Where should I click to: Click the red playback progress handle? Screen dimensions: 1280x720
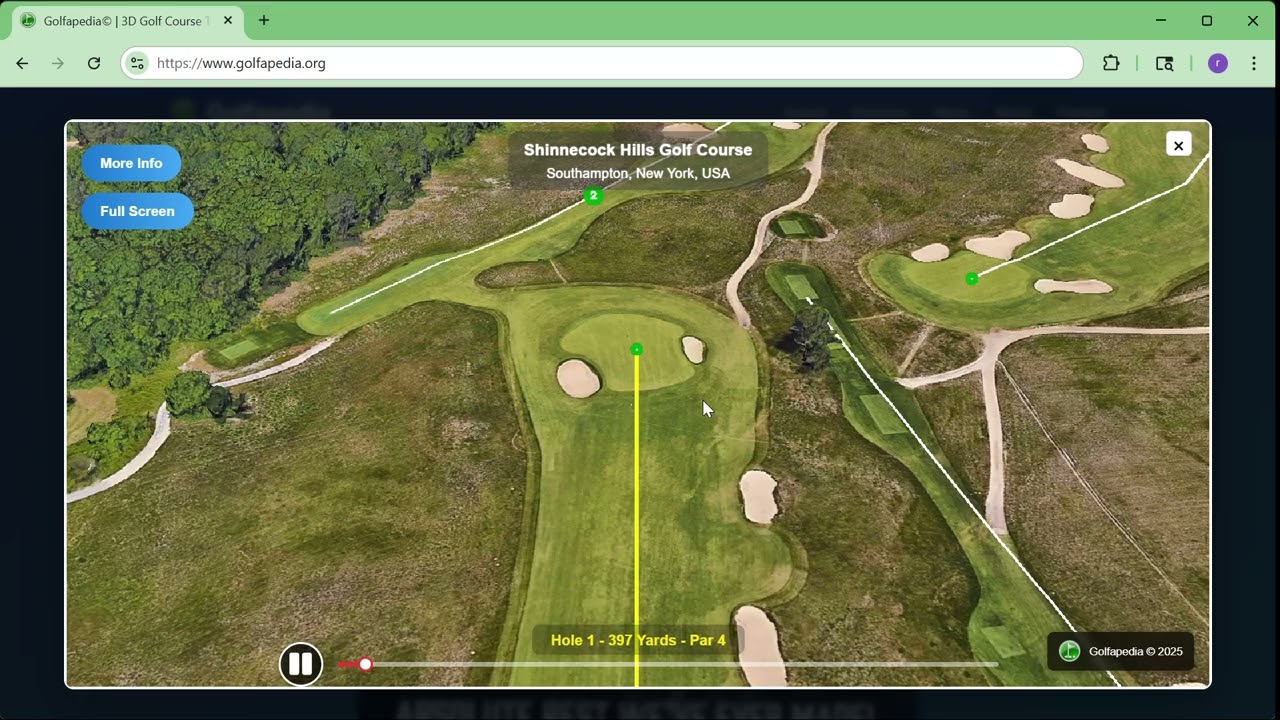(x=365, y=664)
